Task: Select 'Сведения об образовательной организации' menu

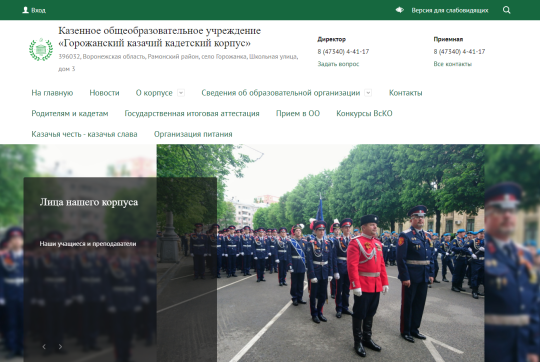Action: (281, 93)
